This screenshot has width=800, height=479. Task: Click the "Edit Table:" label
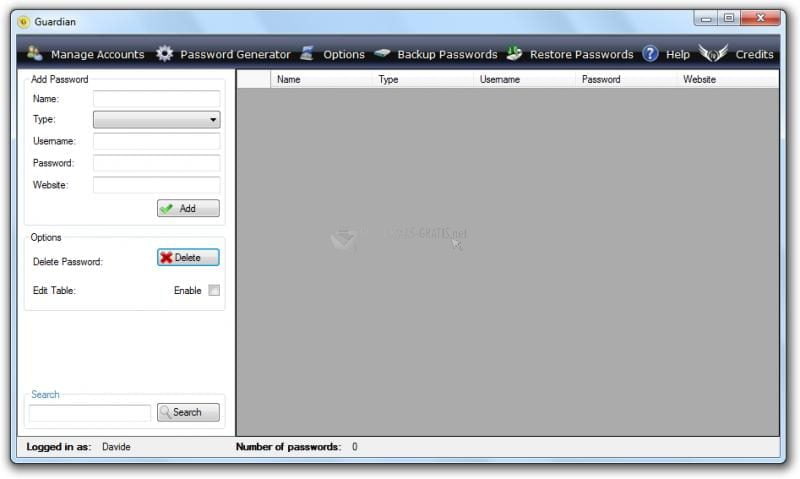point(54,290)
